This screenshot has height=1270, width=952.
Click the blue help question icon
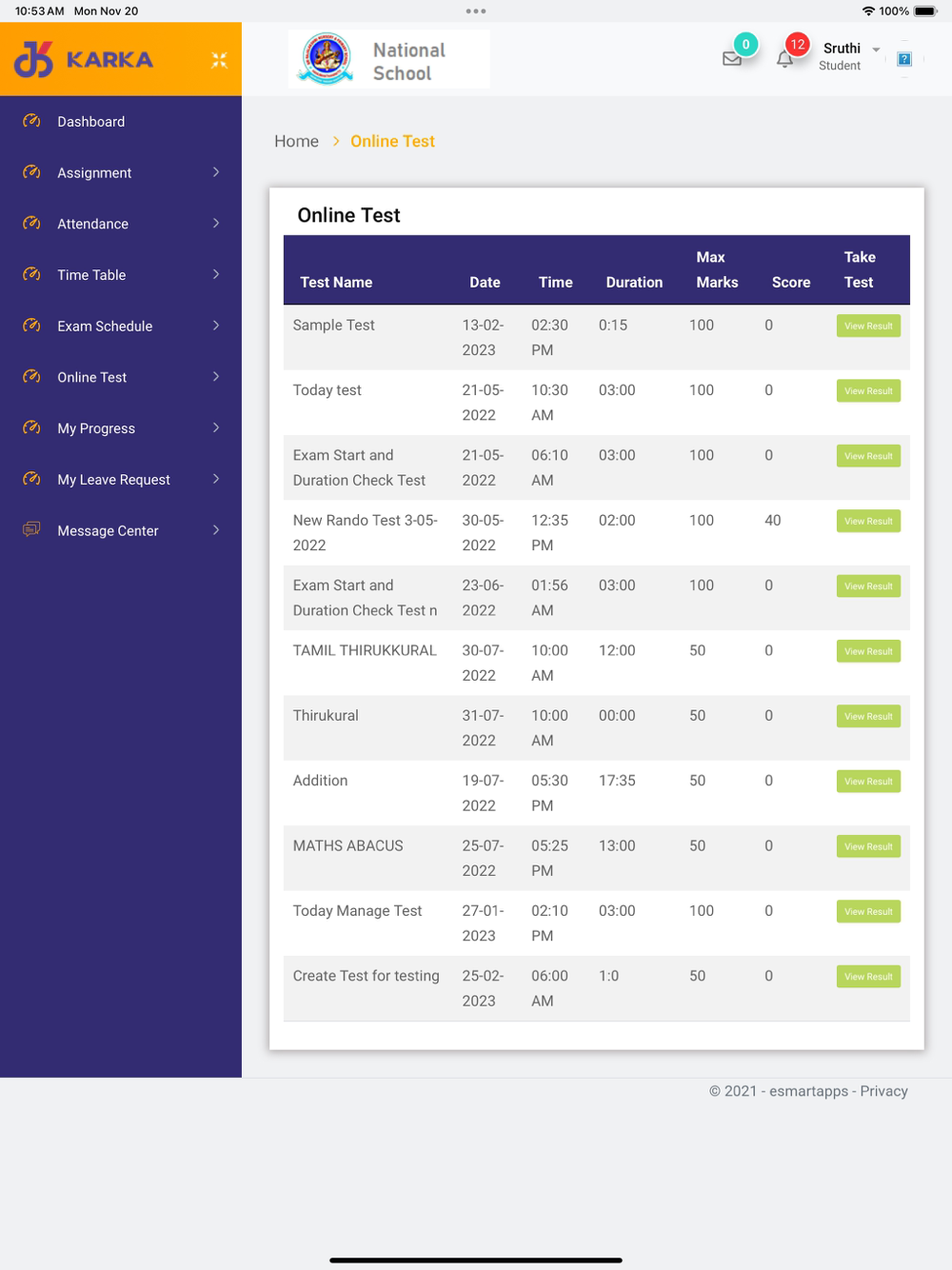tap(904, 59)
